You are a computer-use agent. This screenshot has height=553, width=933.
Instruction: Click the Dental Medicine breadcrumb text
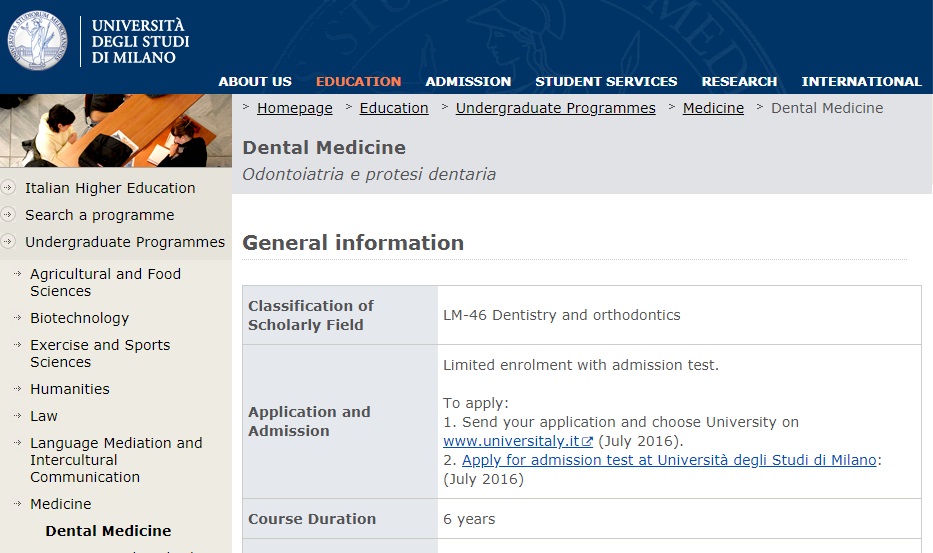827,108
